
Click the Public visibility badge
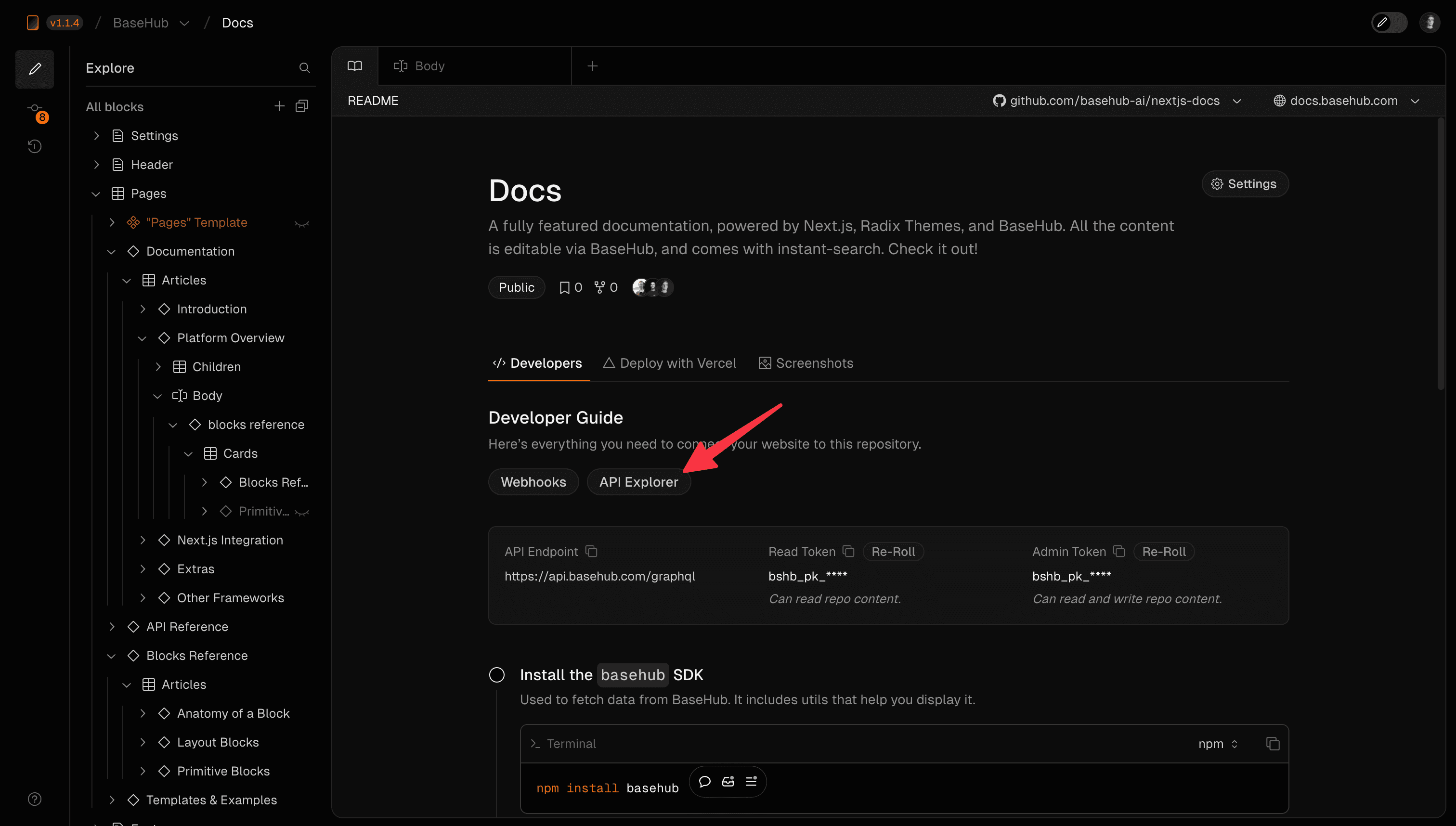516,287
